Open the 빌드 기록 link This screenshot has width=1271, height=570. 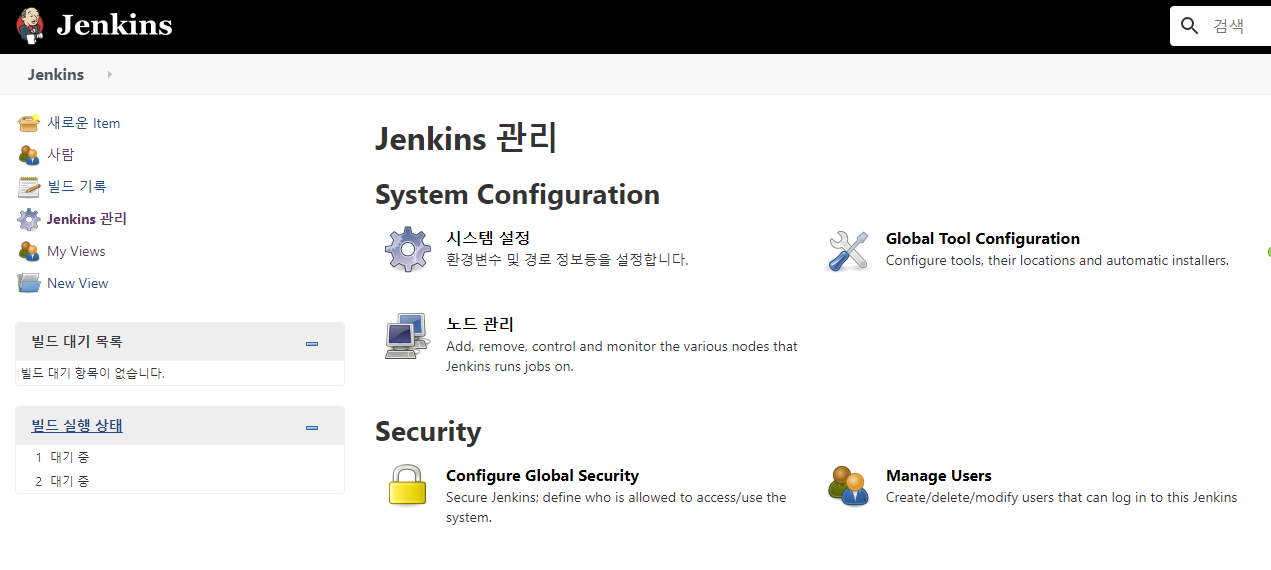point(77,187)
